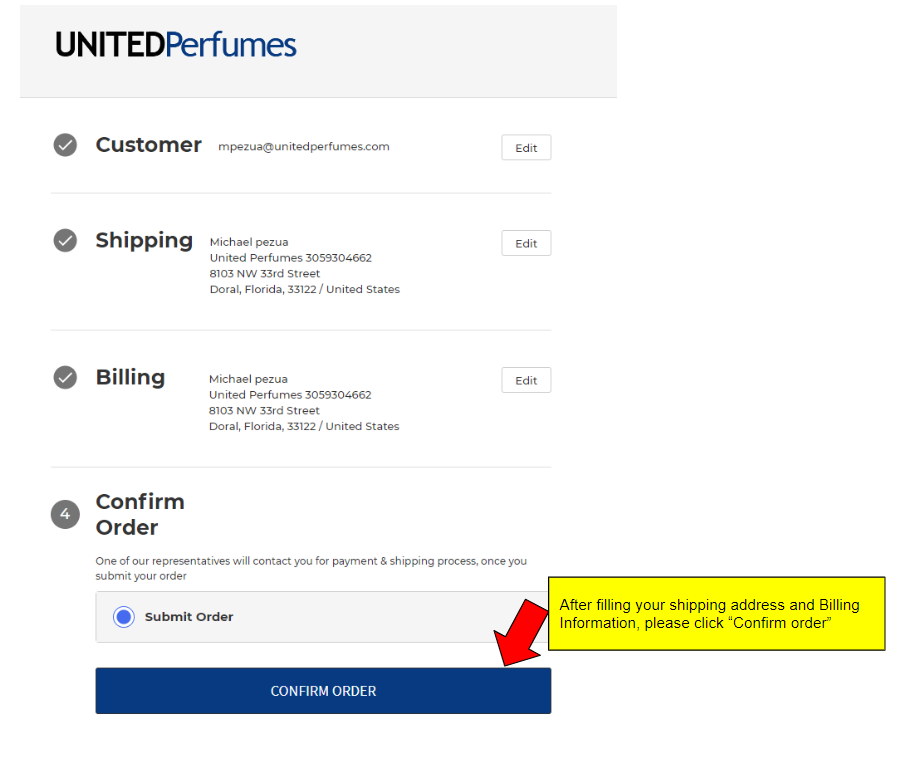
Task: Edit the Shipping address section
Action: click(x=526, y=244)
